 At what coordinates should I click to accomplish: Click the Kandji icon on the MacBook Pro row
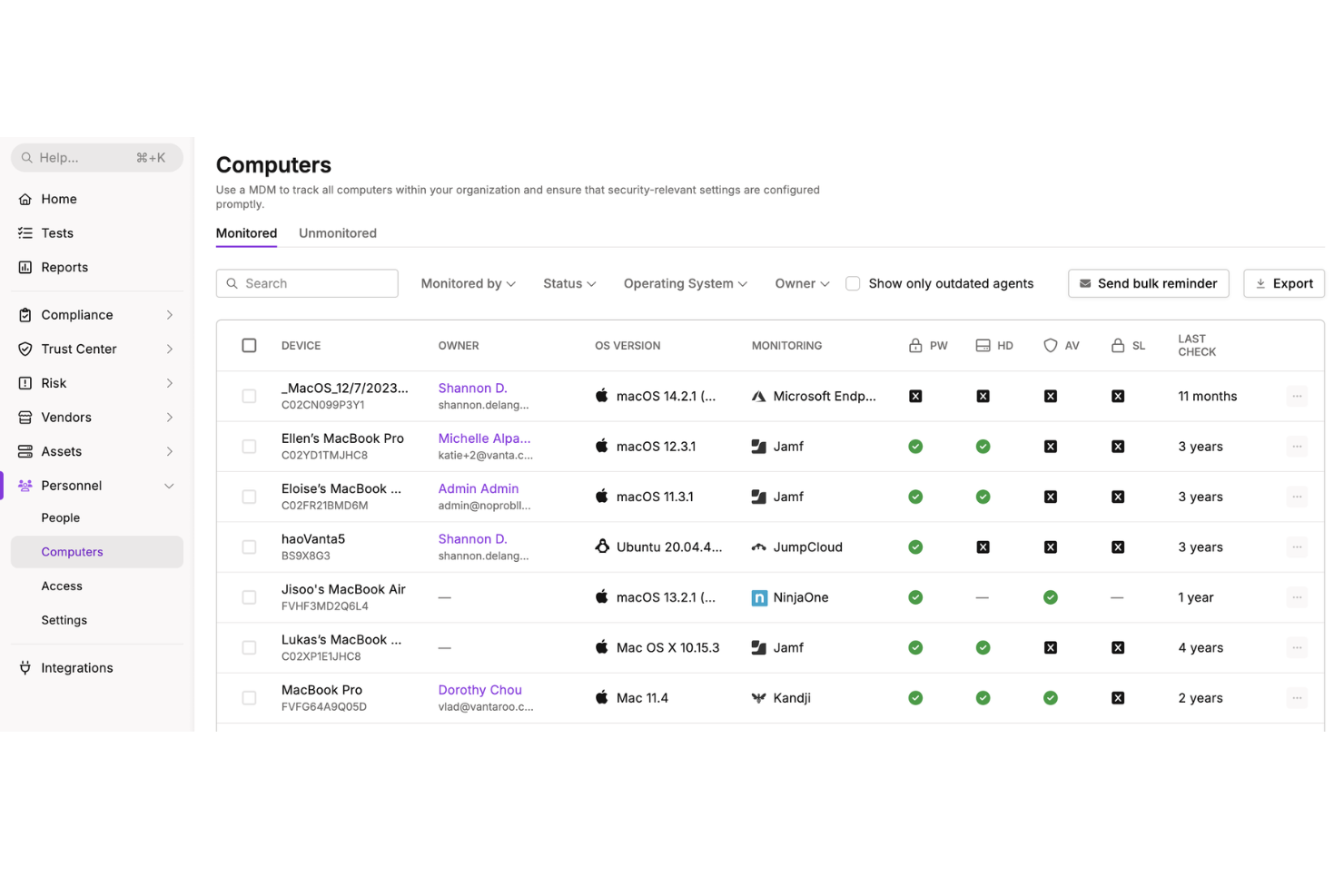[x=759, y=697]
